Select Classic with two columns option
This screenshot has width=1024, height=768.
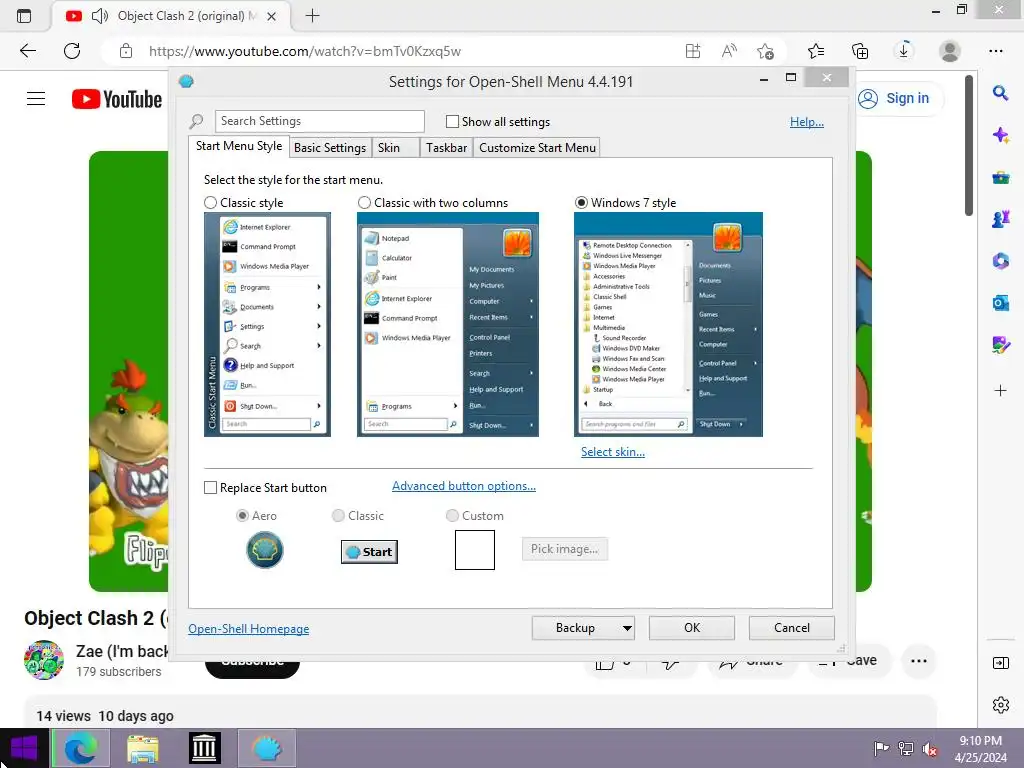coord(364,202)
